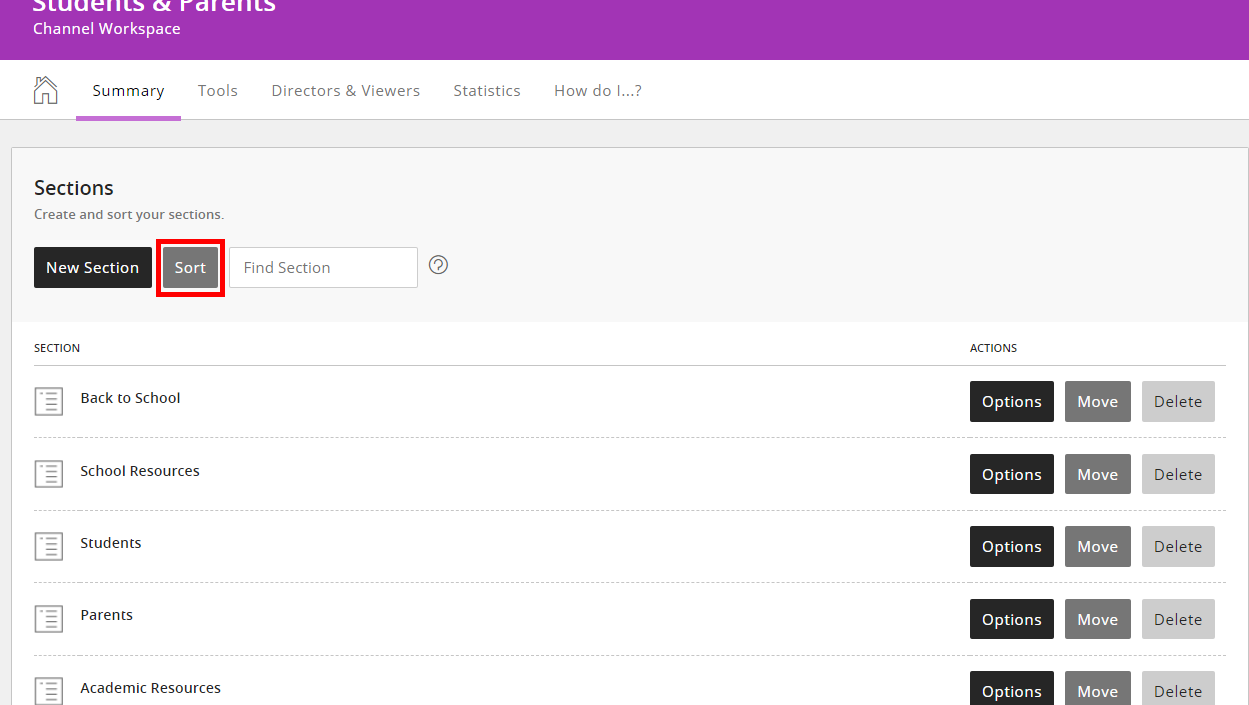Move the Students section
The height and width of the screenshot is (705, 1249).
(x=1098, y=547)
